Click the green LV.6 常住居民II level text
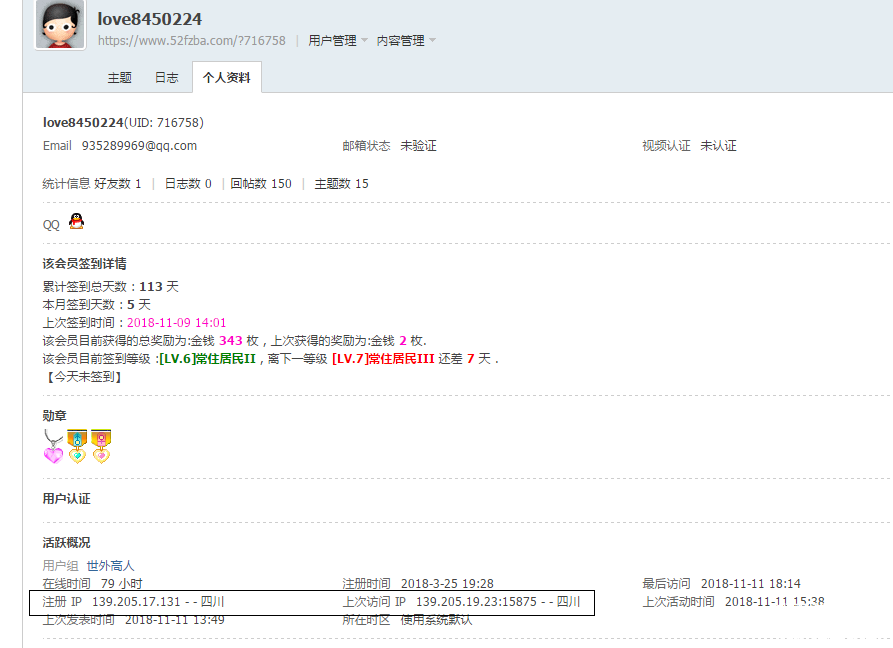Viewport: 893px width, 648px height. (208, 358)
